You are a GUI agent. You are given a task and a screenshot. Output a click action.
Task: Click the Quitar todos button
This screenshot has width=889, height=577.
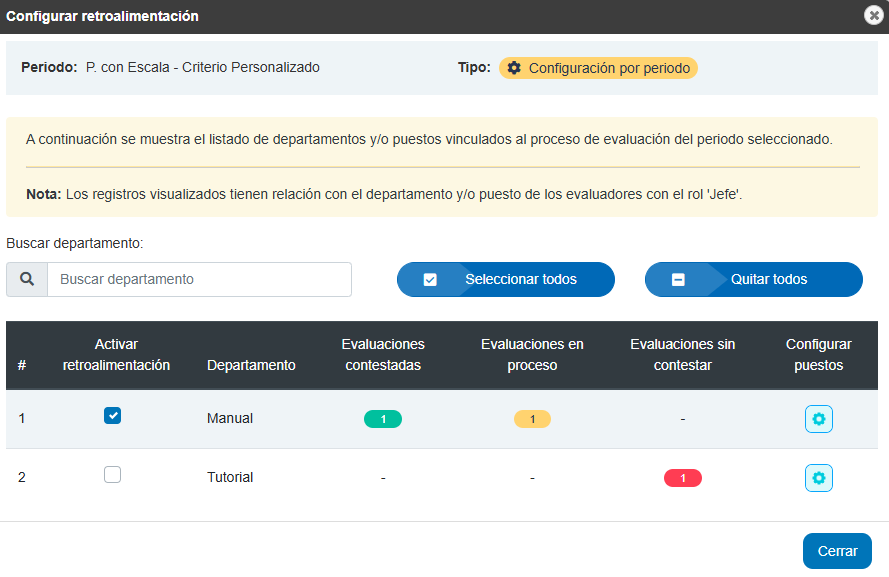(x=753, y=279)
